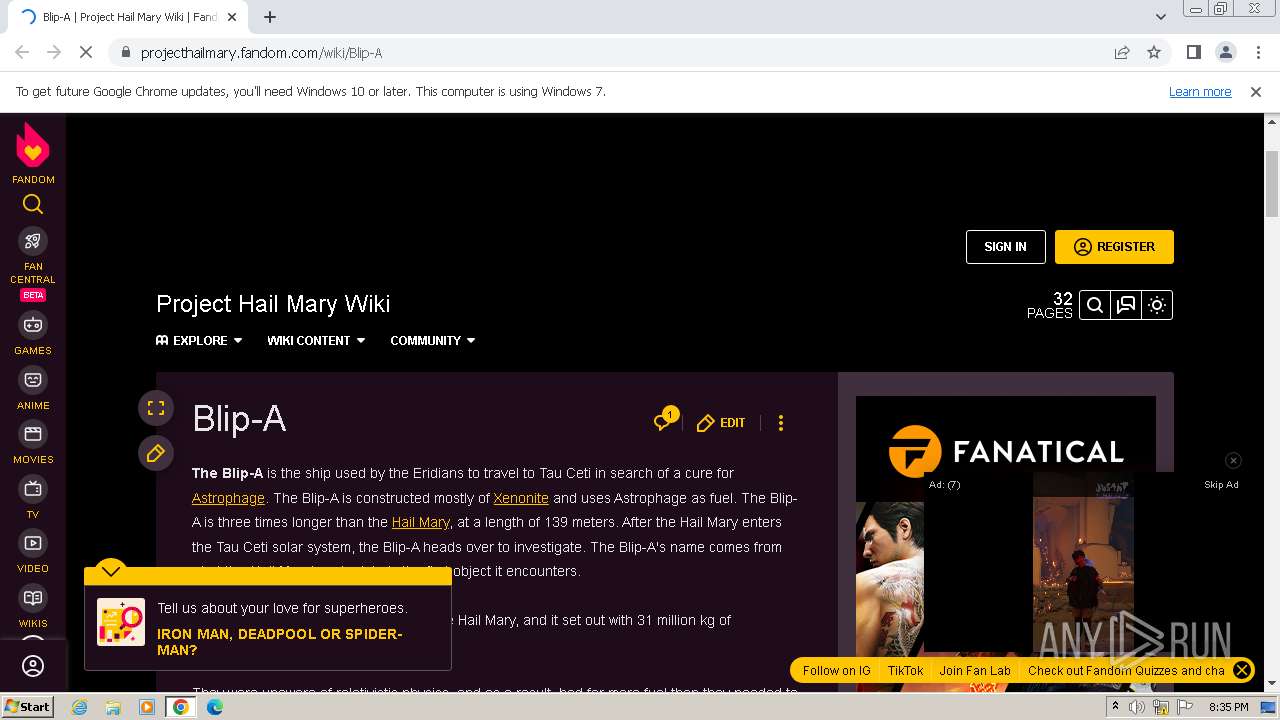
Task: Click Learn more about Chrome updates
Action: coord(1200,92)
